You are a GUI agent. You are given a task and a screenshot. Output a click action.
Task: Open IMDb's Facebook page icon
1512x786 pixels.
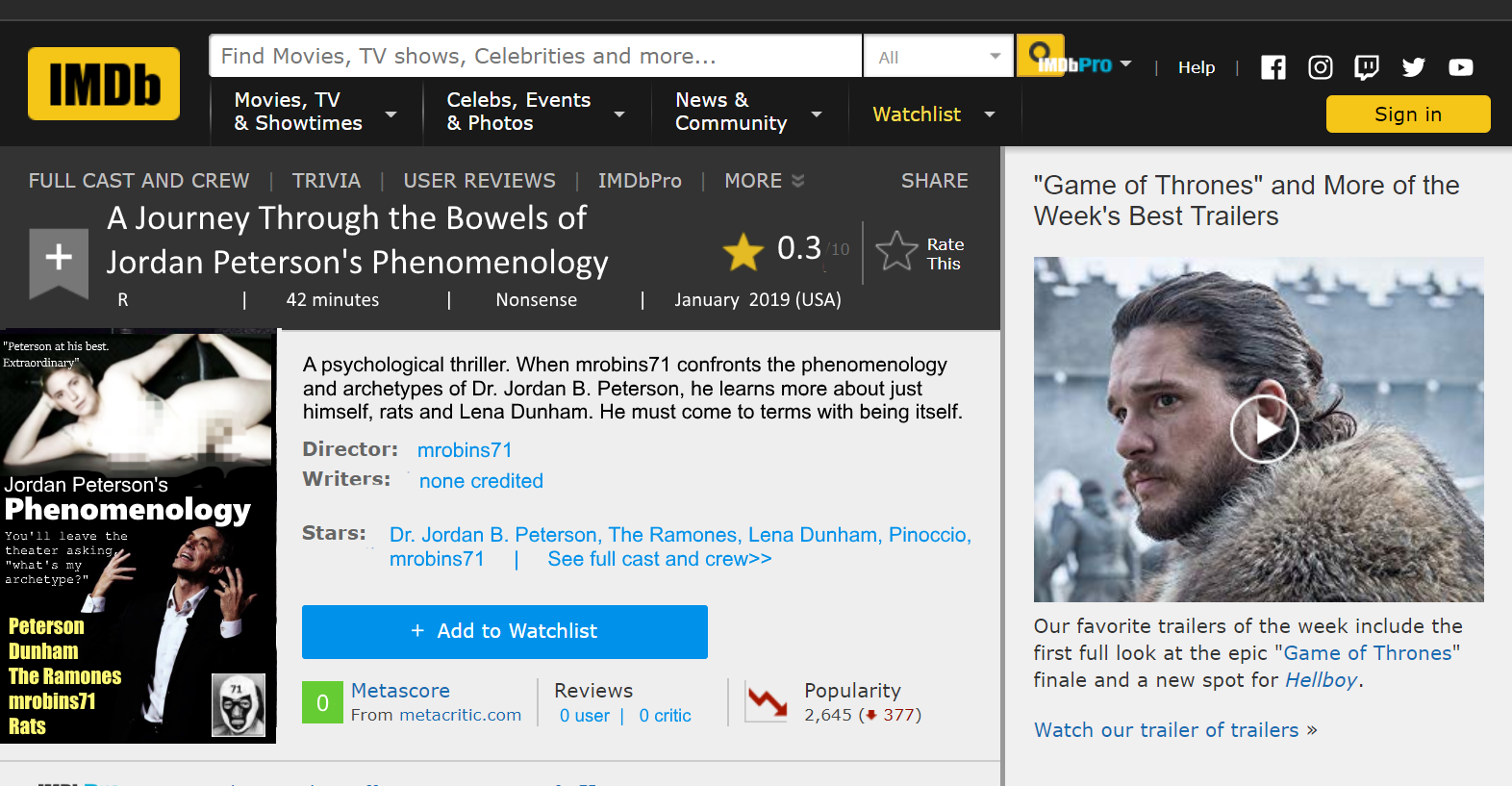1273,67
